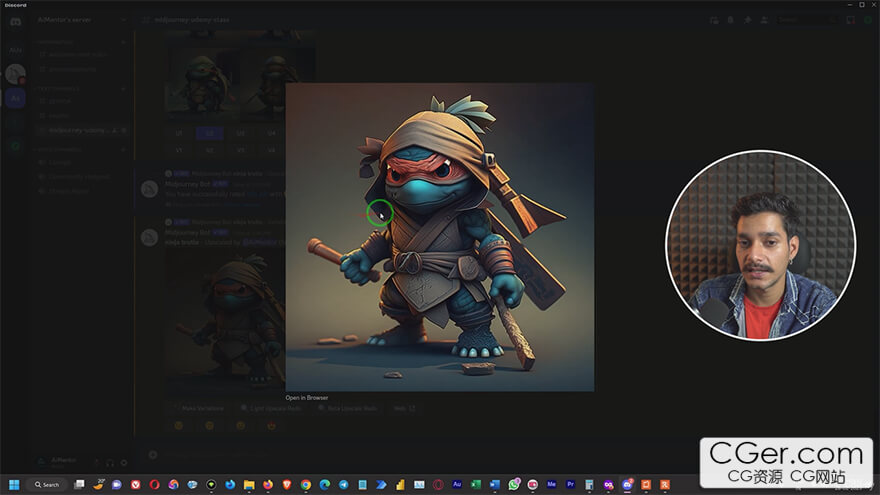
Task: Click the plus attachment button in message bar
Action: (x=153, y=455)
